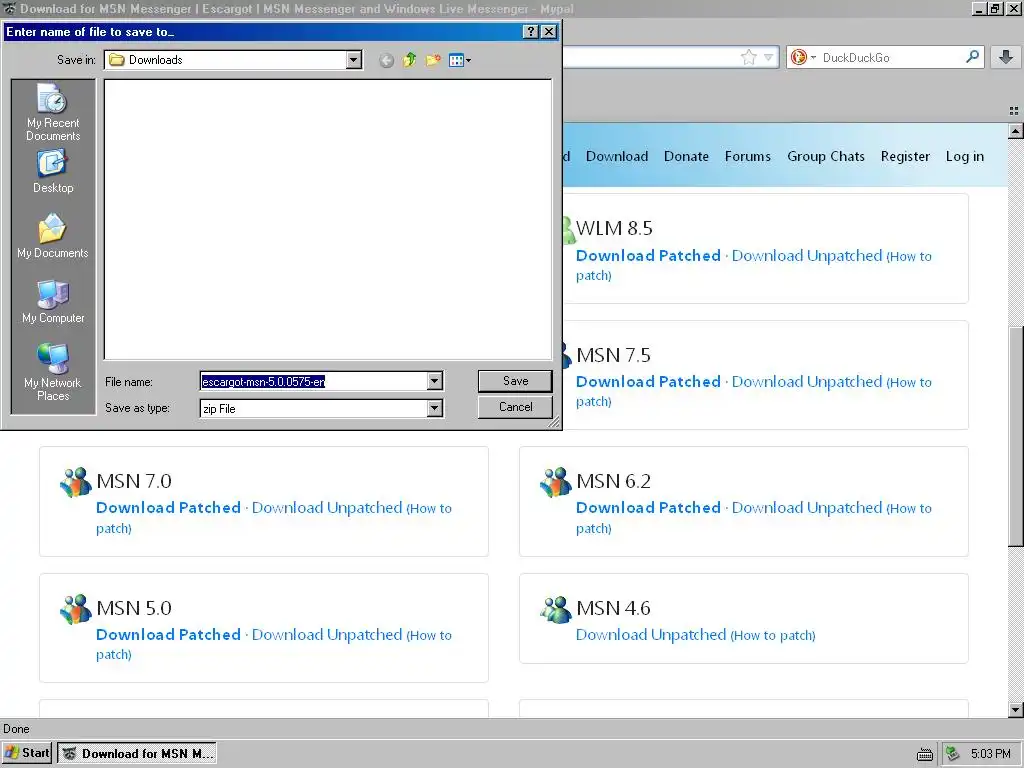Click the WLM 8.5 heading text
Viewport: 1024px width, 768px height.
tap(614, 228)
